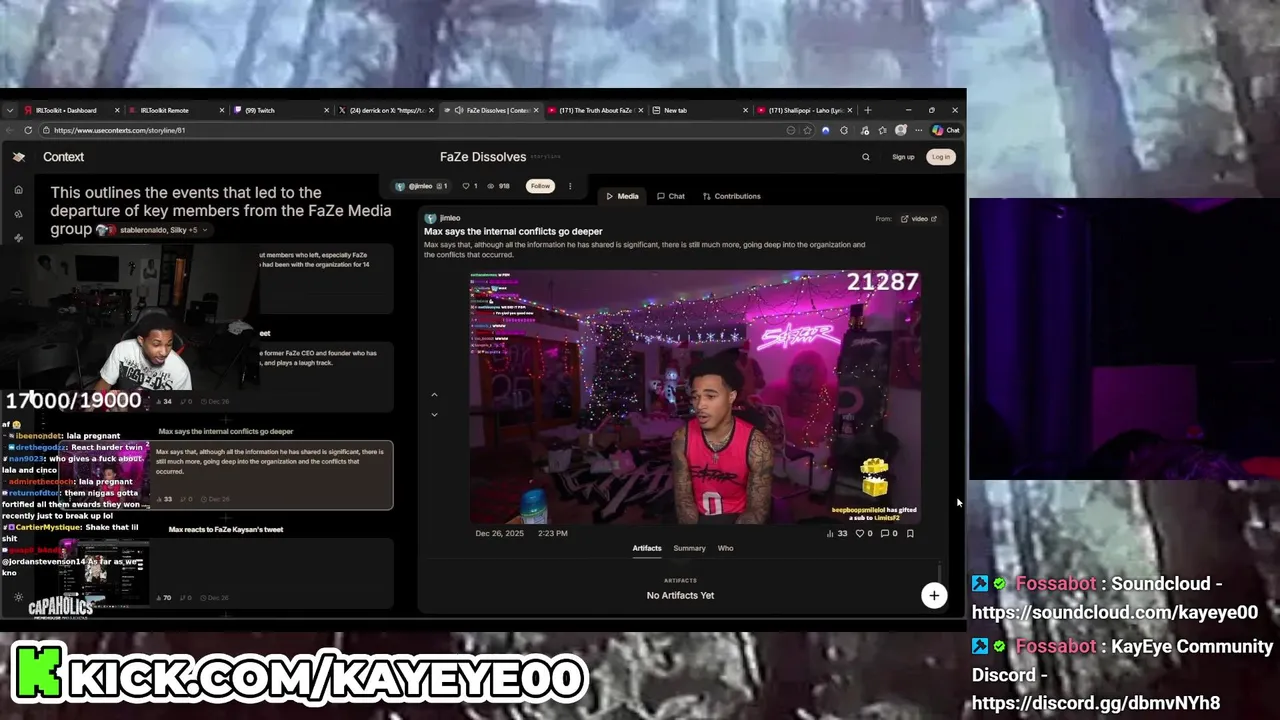Reload the page with refresh icon
This screenshot has width=1280, height=720.
click(28, 130)
